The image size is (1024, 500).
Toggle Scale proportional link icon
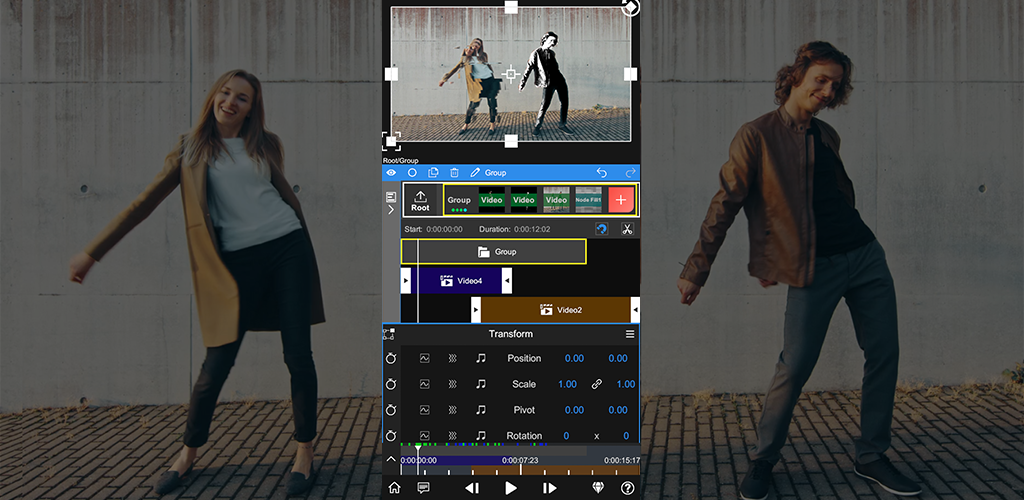point(597,384)
